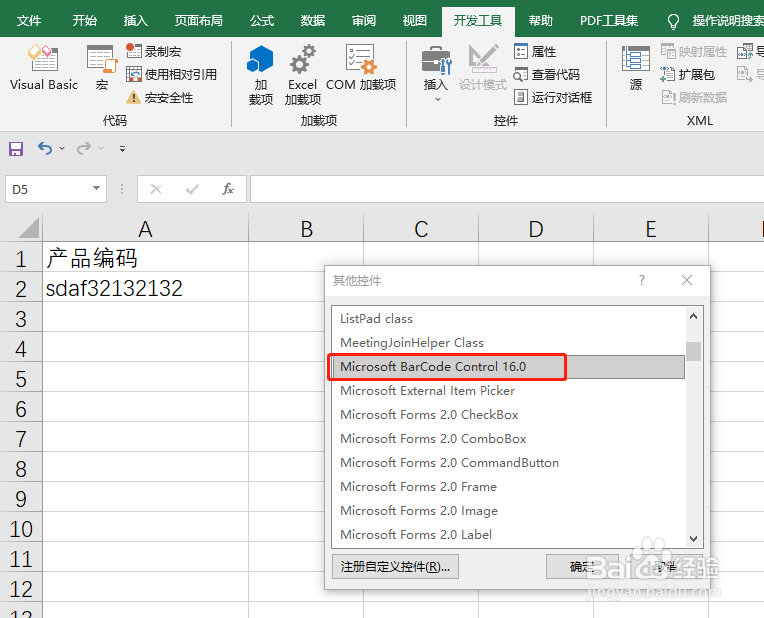Click Register Custom Control (注册自定义控件)
This screenshot has height=618, width=764.
click(x=395, y=566)
